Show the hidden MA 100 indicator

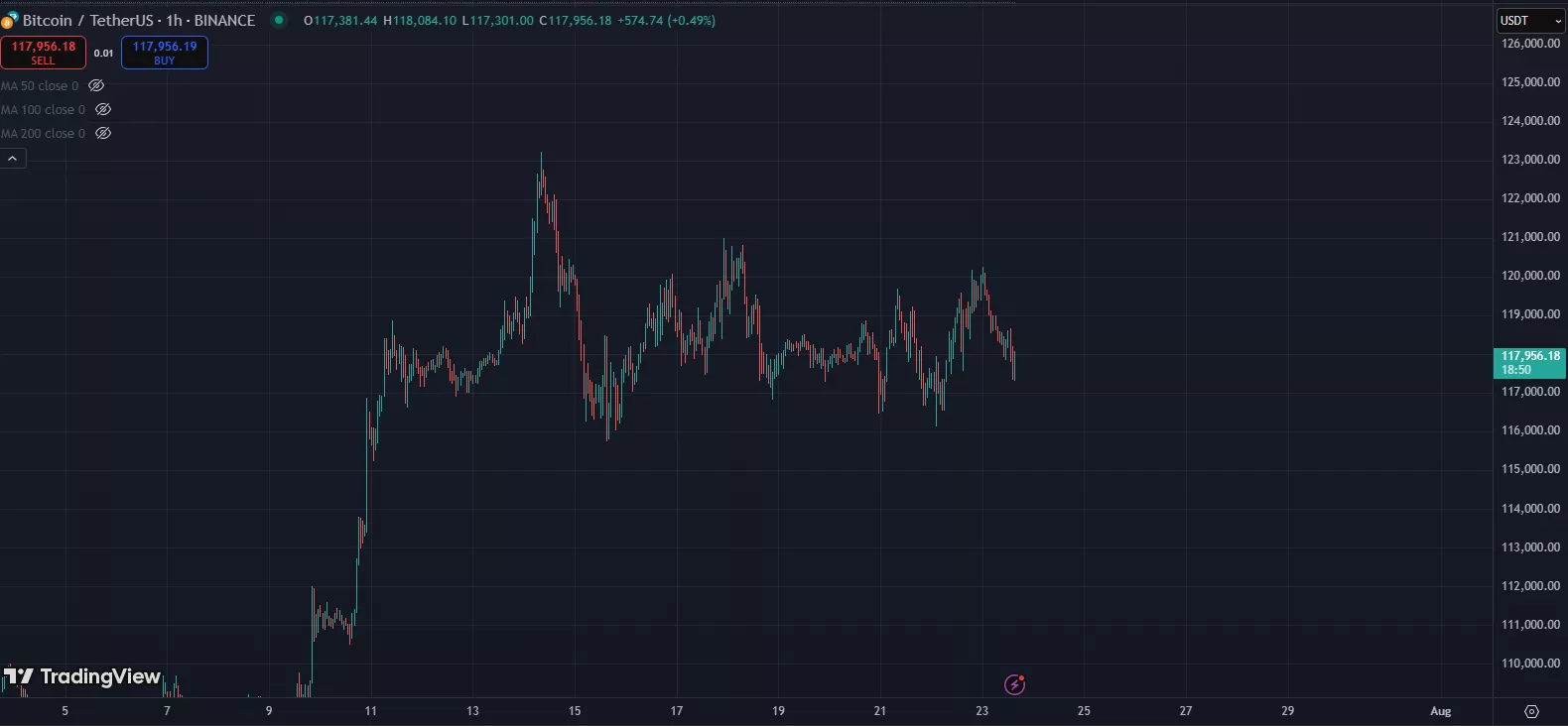click(x=103, y=110)
